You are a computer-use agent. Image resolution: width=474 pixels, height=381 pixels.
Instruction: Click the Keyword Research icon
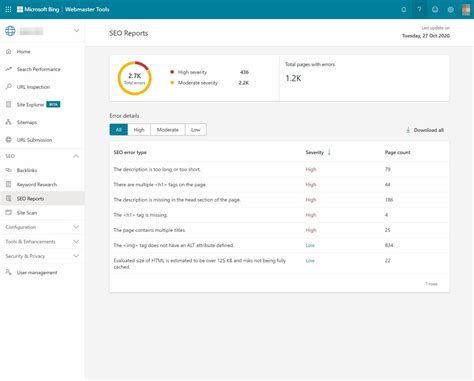[x=9, y=184]
